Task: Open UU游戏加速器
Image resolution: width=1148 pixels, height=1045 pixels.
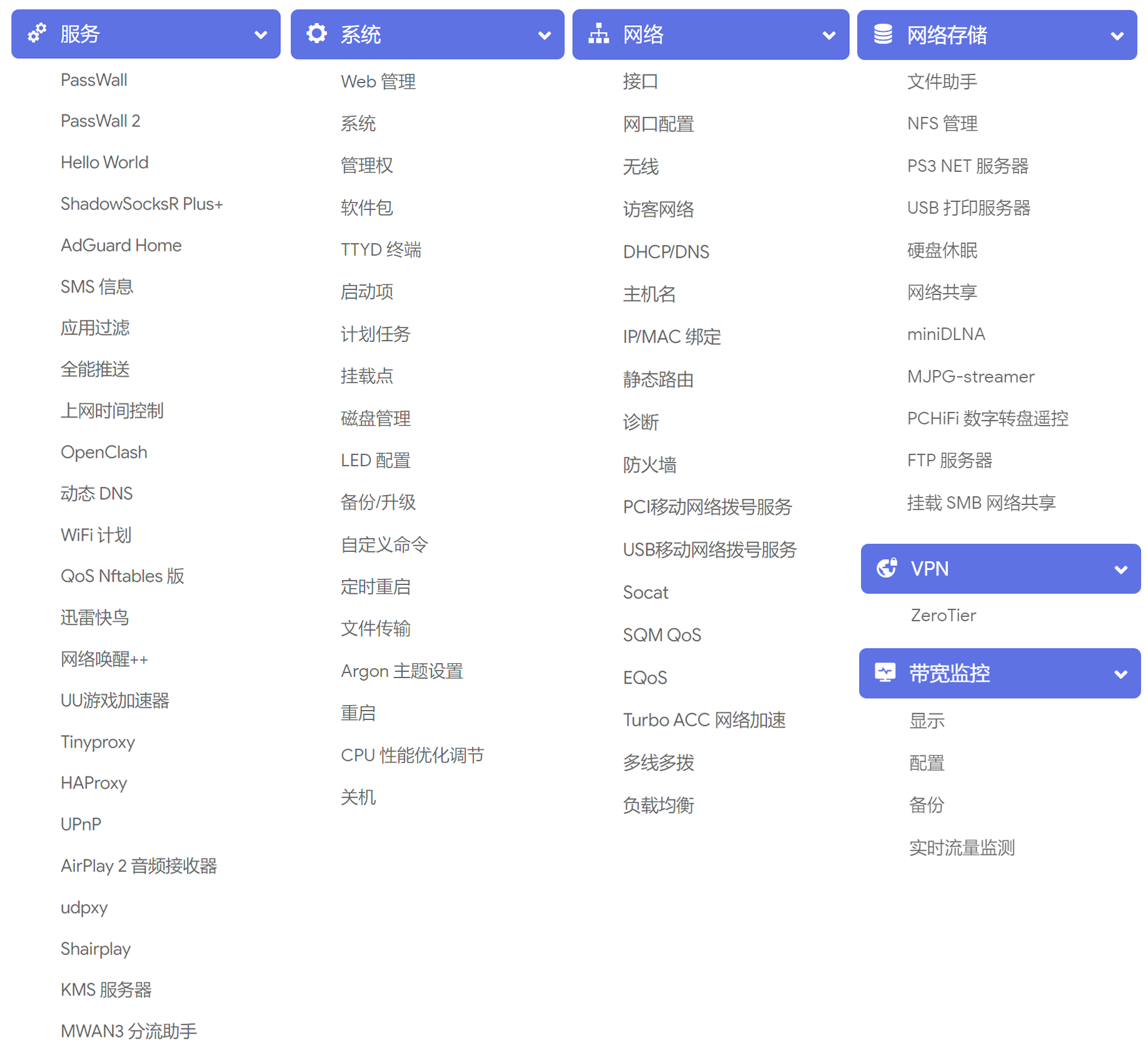Action: [114, 700]
